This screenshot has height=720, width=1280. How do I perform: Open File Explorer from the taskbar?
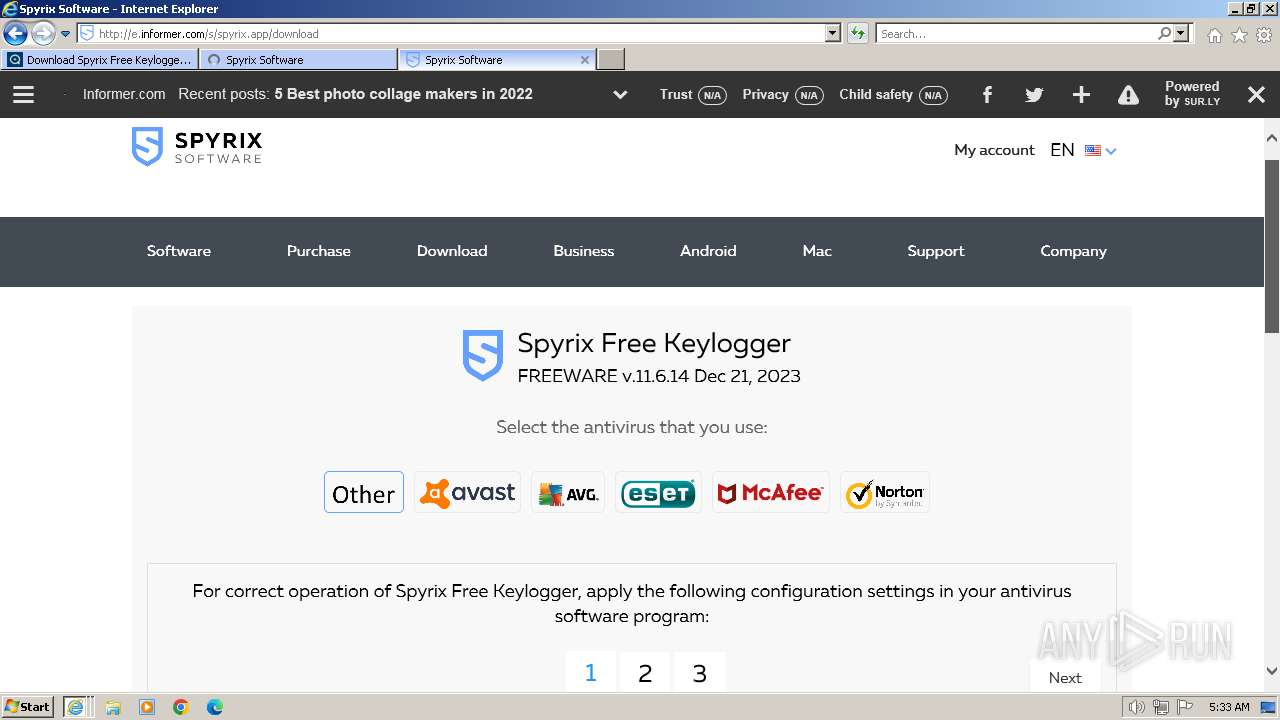pyautogui.click(x=113, y=707)
